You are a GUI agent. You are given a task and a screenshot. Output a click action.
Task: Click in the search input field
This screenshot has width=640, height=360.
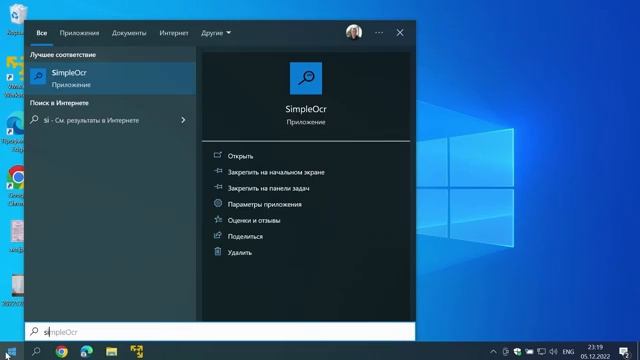coord(220,331)
